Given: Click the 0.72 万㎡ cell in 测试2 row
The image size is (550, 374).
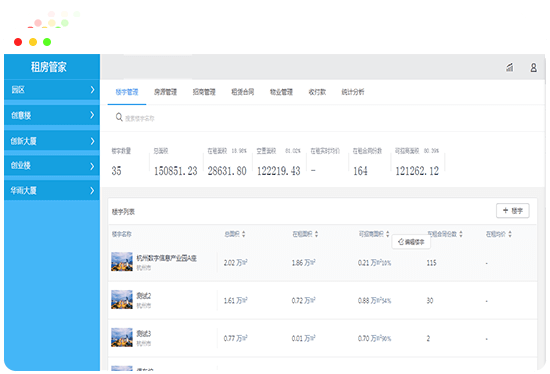Looking at the screenshot, I should (x=304, y=301).
